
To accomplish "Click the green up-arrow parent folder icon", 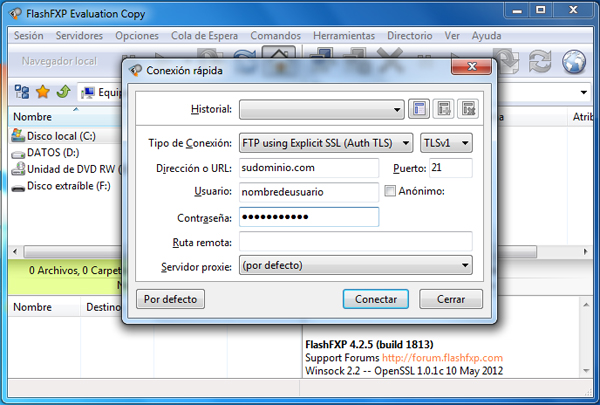I will [63, 92].
